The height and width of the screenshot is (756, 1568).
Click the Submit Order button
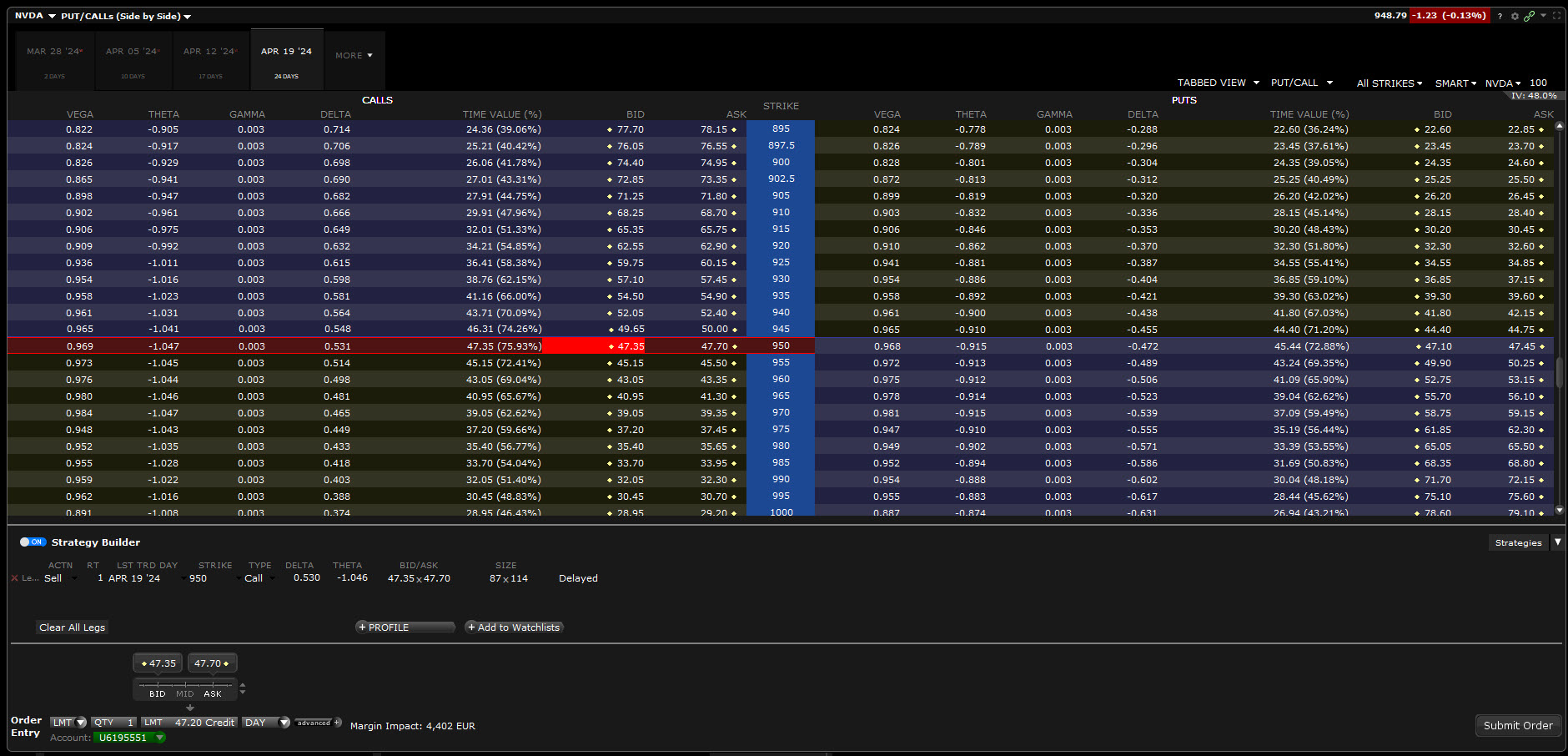point(1517,726)
